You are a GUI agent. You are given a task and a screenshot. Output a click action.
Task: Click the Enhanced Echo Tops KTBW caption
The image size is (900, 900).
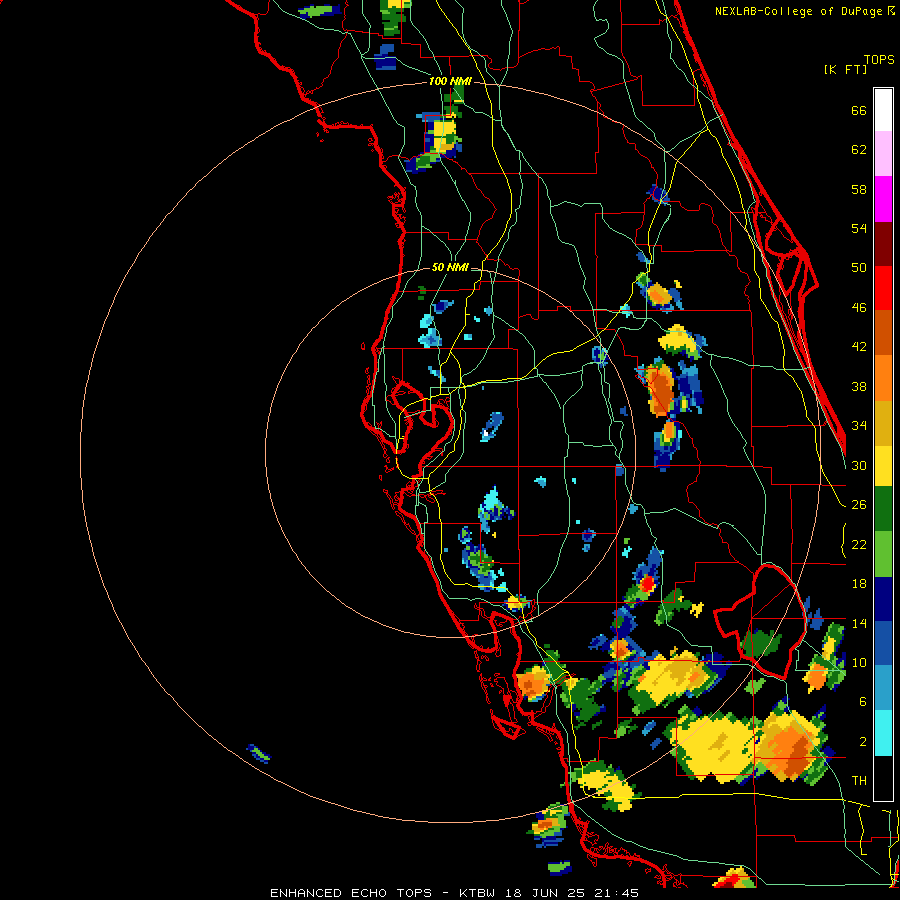pyautogui.click(x=454, y=893)
